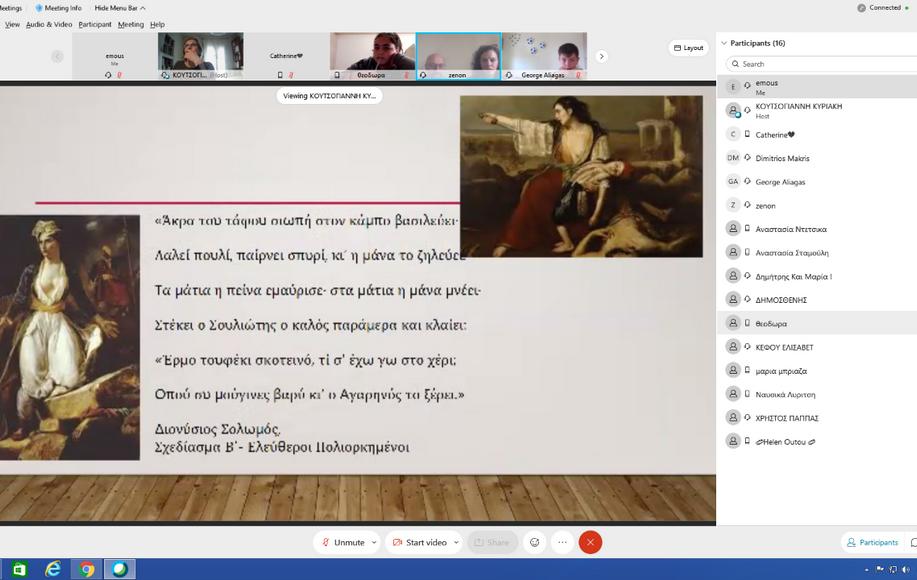Click headset icon next to ΚΕΦΟΥ ΕΛΙΣΑΒΕΤ

point(747,347)
